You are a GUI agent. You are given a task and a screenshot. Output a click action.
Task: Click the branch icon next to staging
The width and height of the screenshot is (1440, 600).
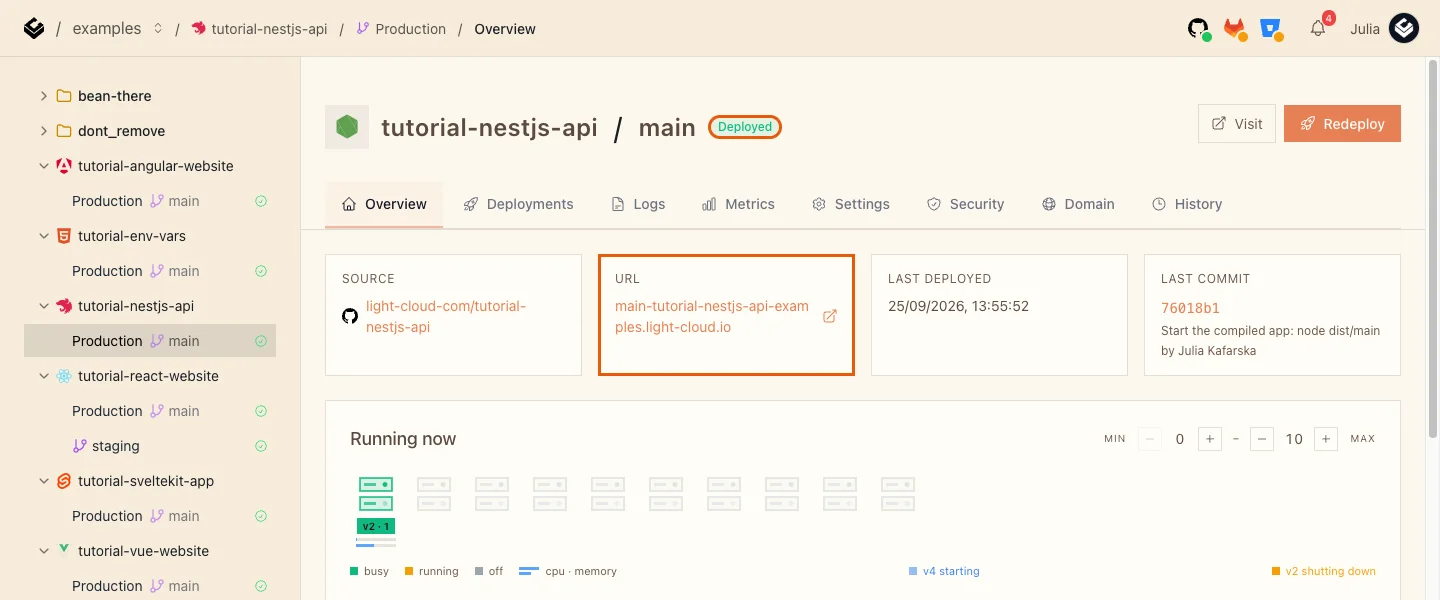[80, 446]
